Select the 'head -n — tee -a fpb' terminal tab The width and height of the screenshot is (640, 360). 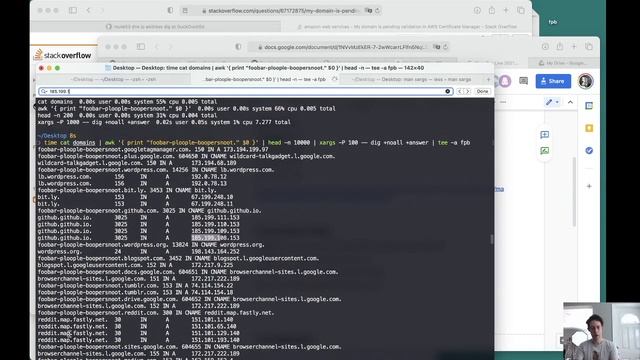(265, 79)
